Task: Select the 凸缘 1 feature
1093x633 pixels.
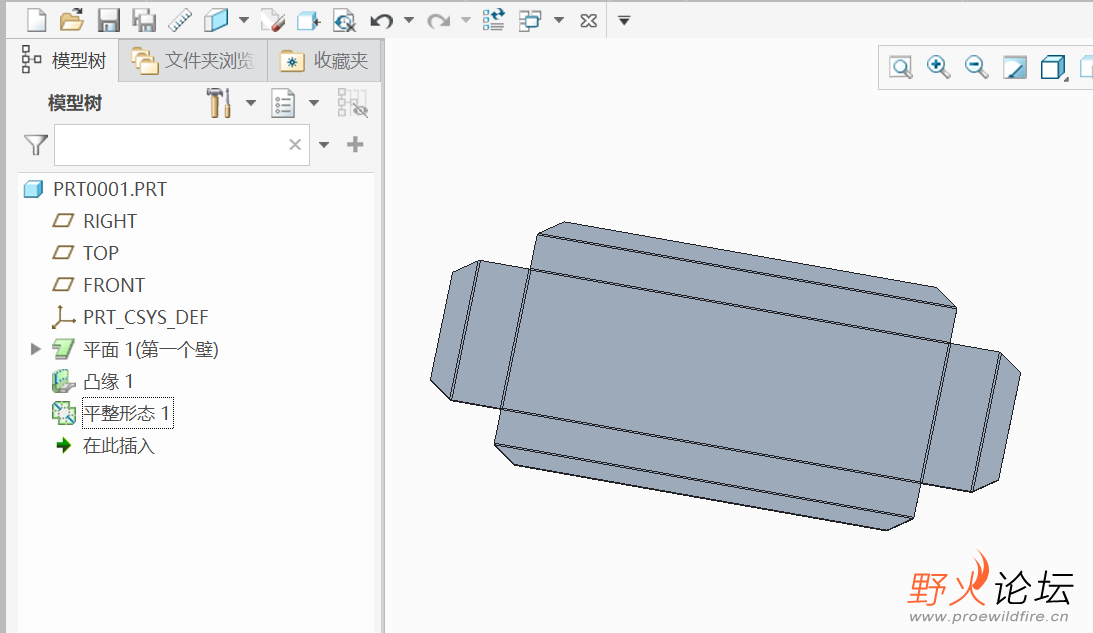Action: pyautogui.click(x=108, y=381)
